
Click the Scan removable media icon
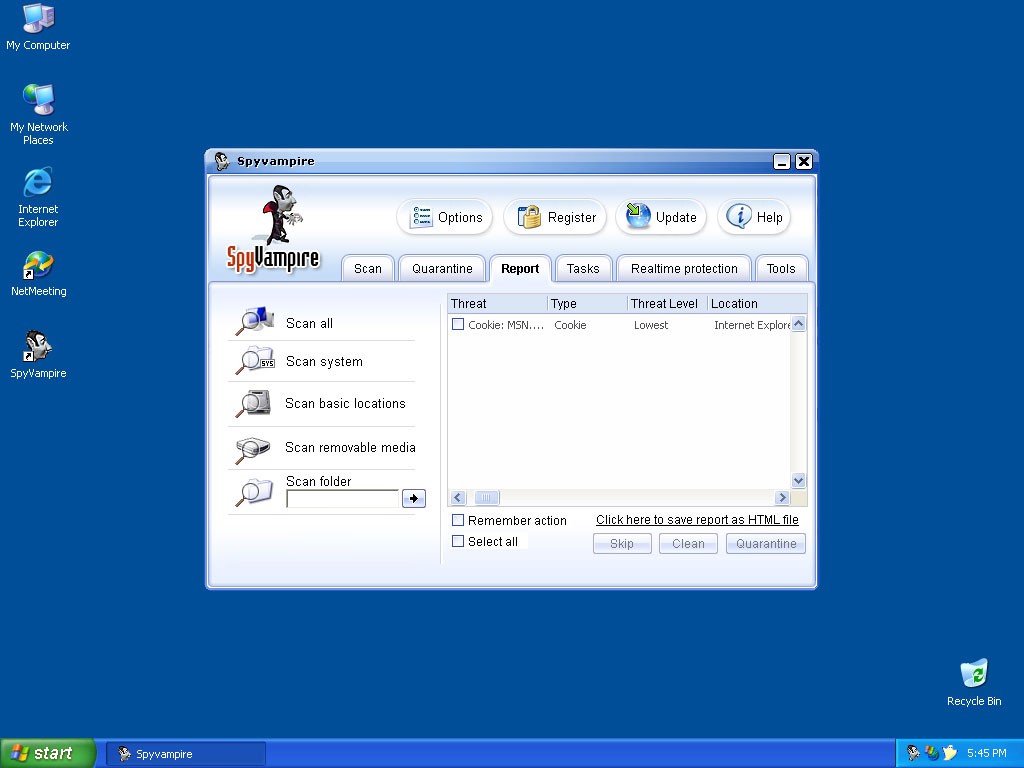point(254,448)
